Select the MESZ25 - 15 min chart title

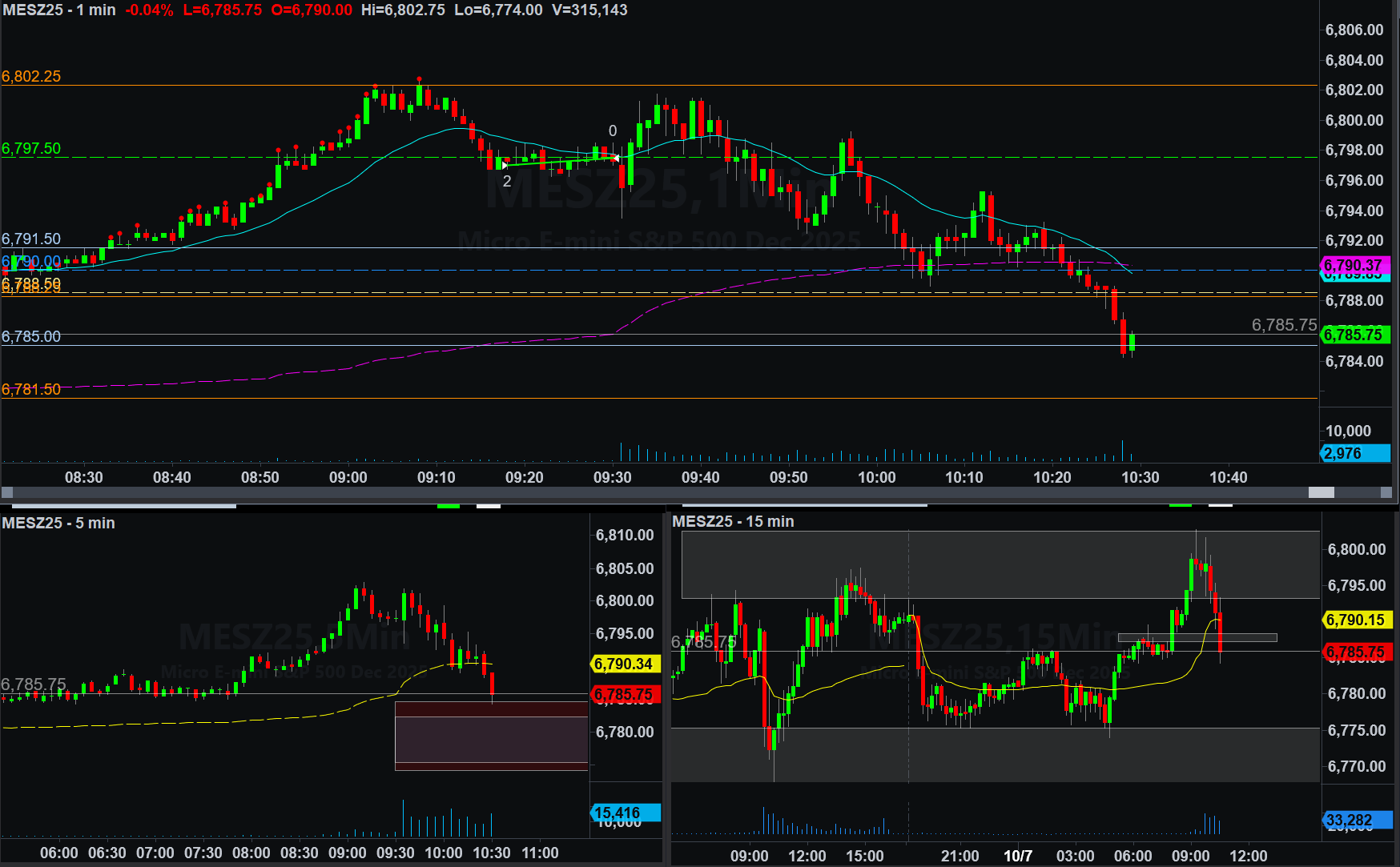[x=733, y=521]
